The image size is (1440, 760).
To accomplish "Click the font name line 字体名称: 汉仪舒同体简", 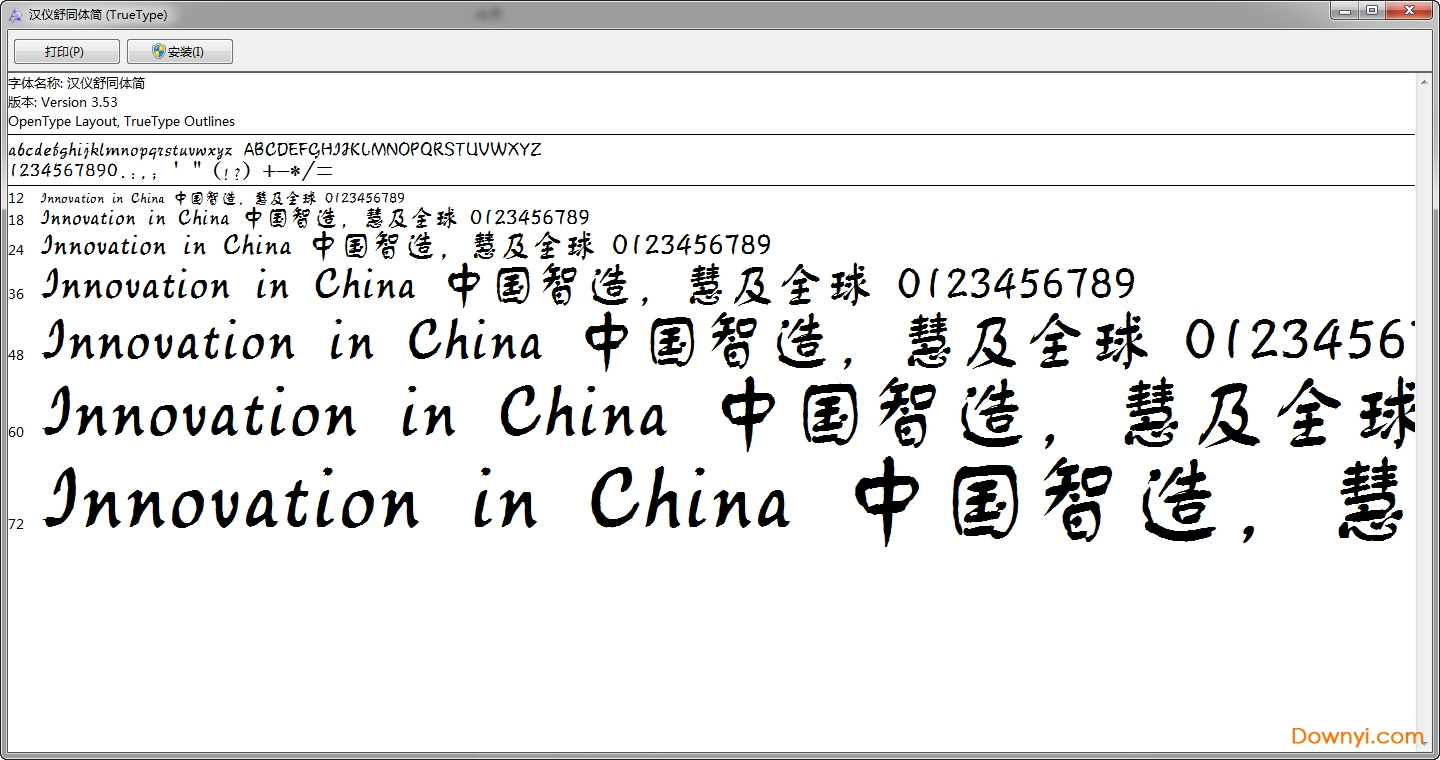I will (77, 83).
